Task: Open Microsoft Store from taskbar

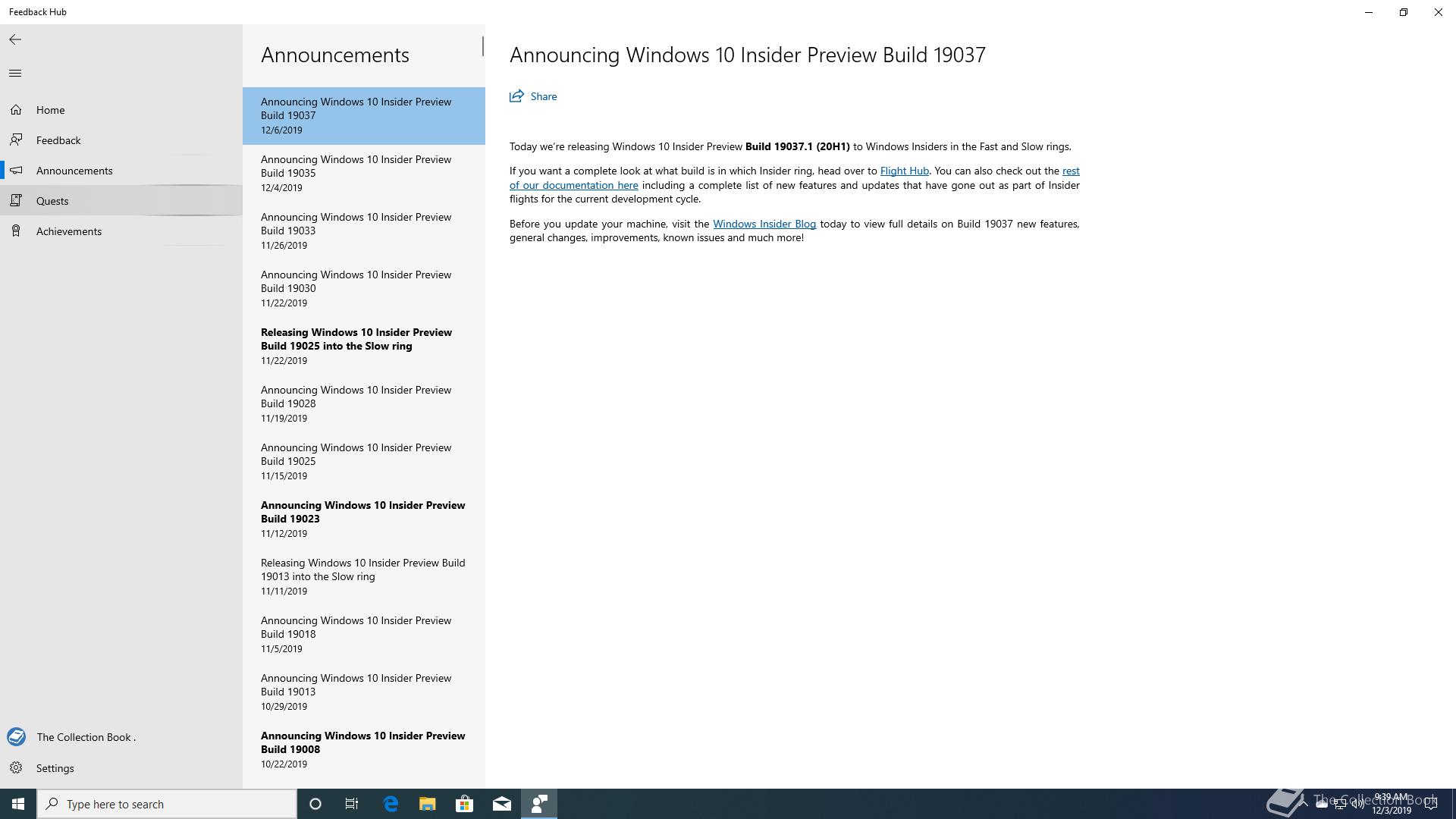Action: [x=465, y=804]
